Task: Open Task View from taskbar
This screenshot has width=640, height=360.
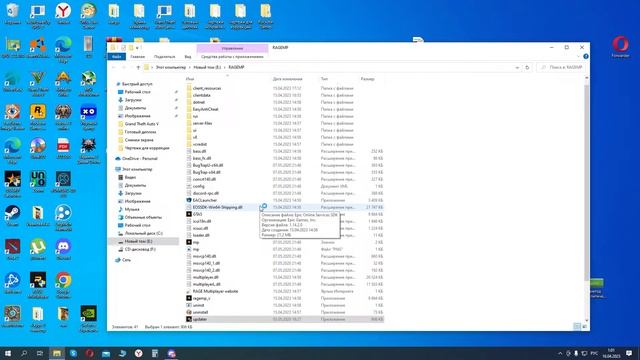Action: 40,353
